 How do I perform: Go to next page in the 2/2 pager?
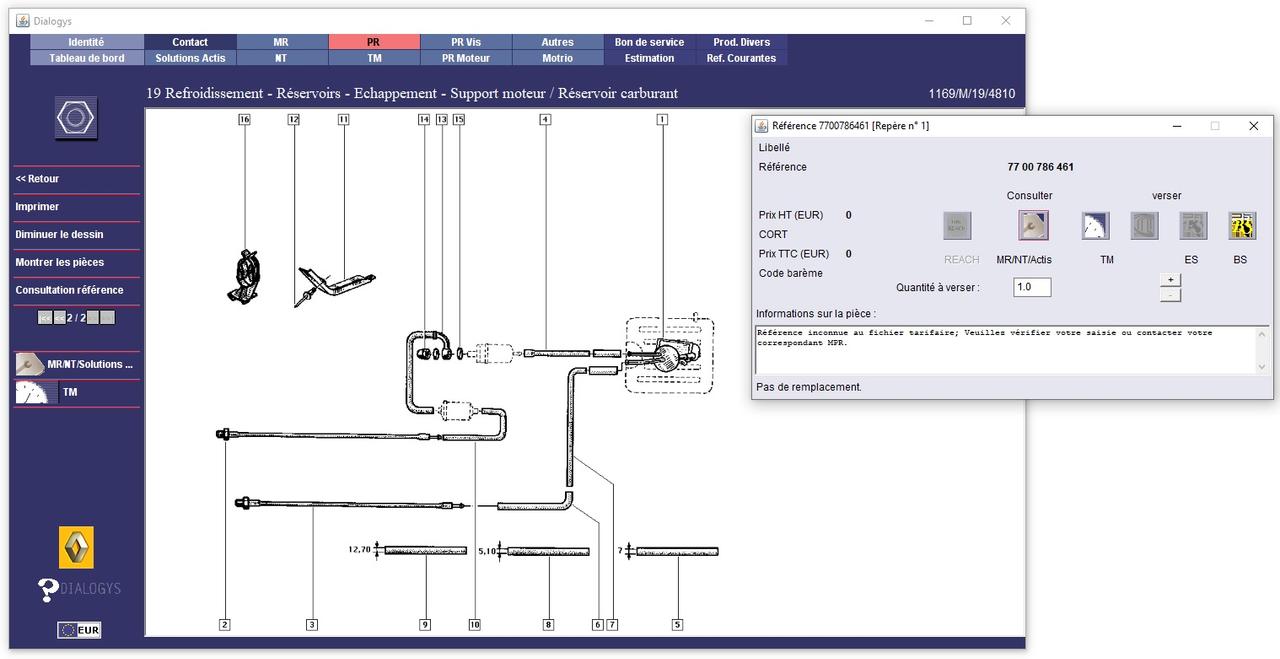click(92, 317)
